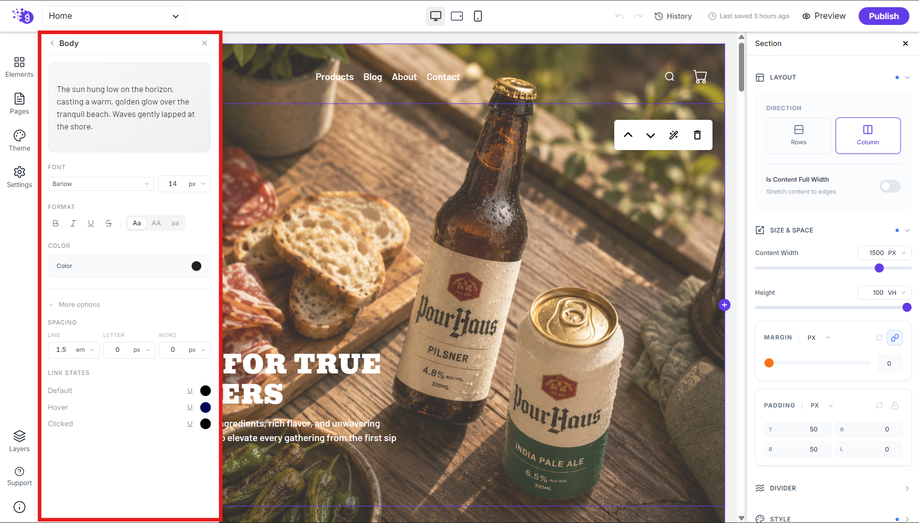Open the Home page dropdown

[114, 16]
